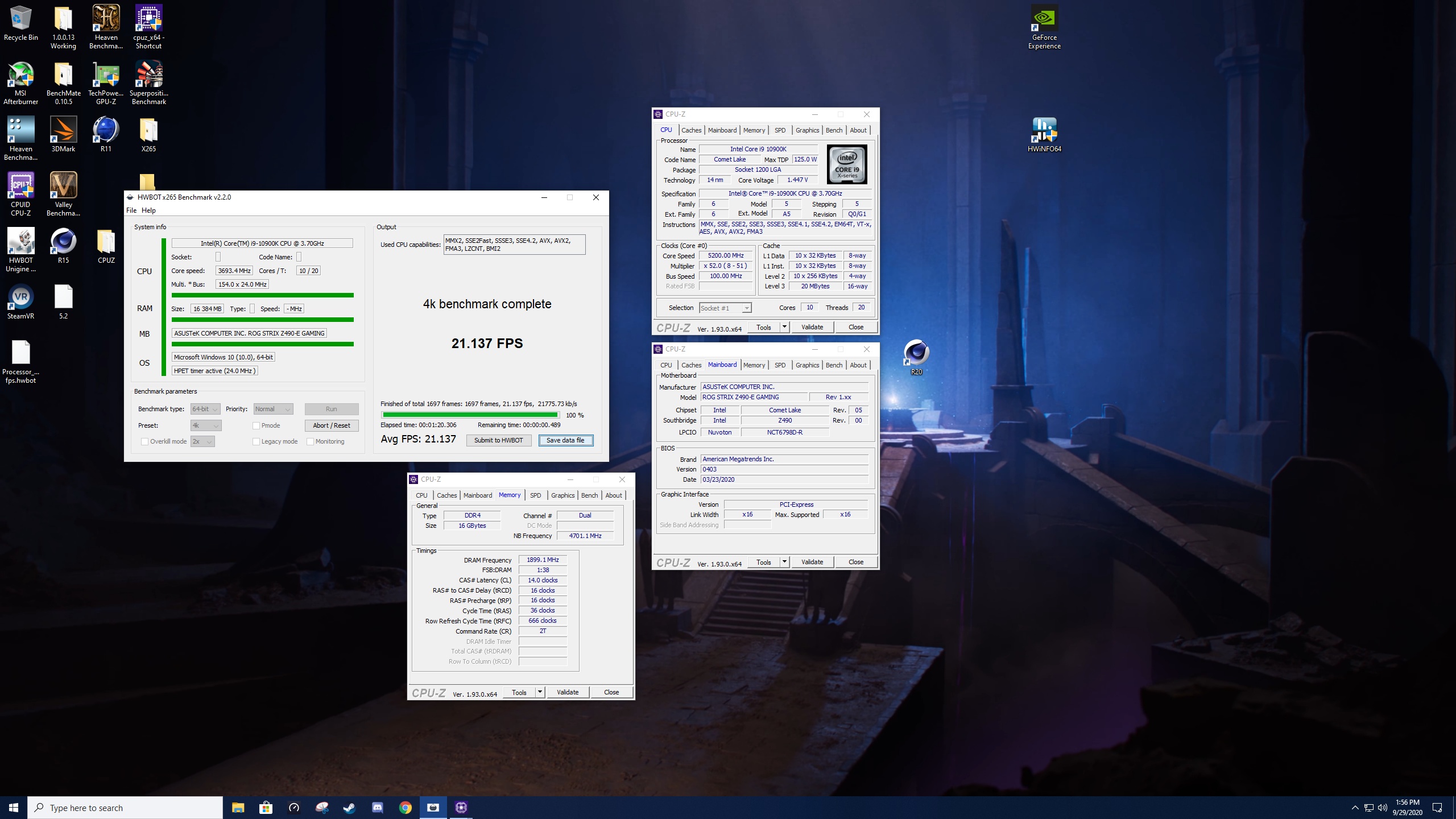Image resolution: width=1456 pixels, height=819 pixels.
Task: Select the MSI Afterburner desktop icon
Action: coord(21,83)
